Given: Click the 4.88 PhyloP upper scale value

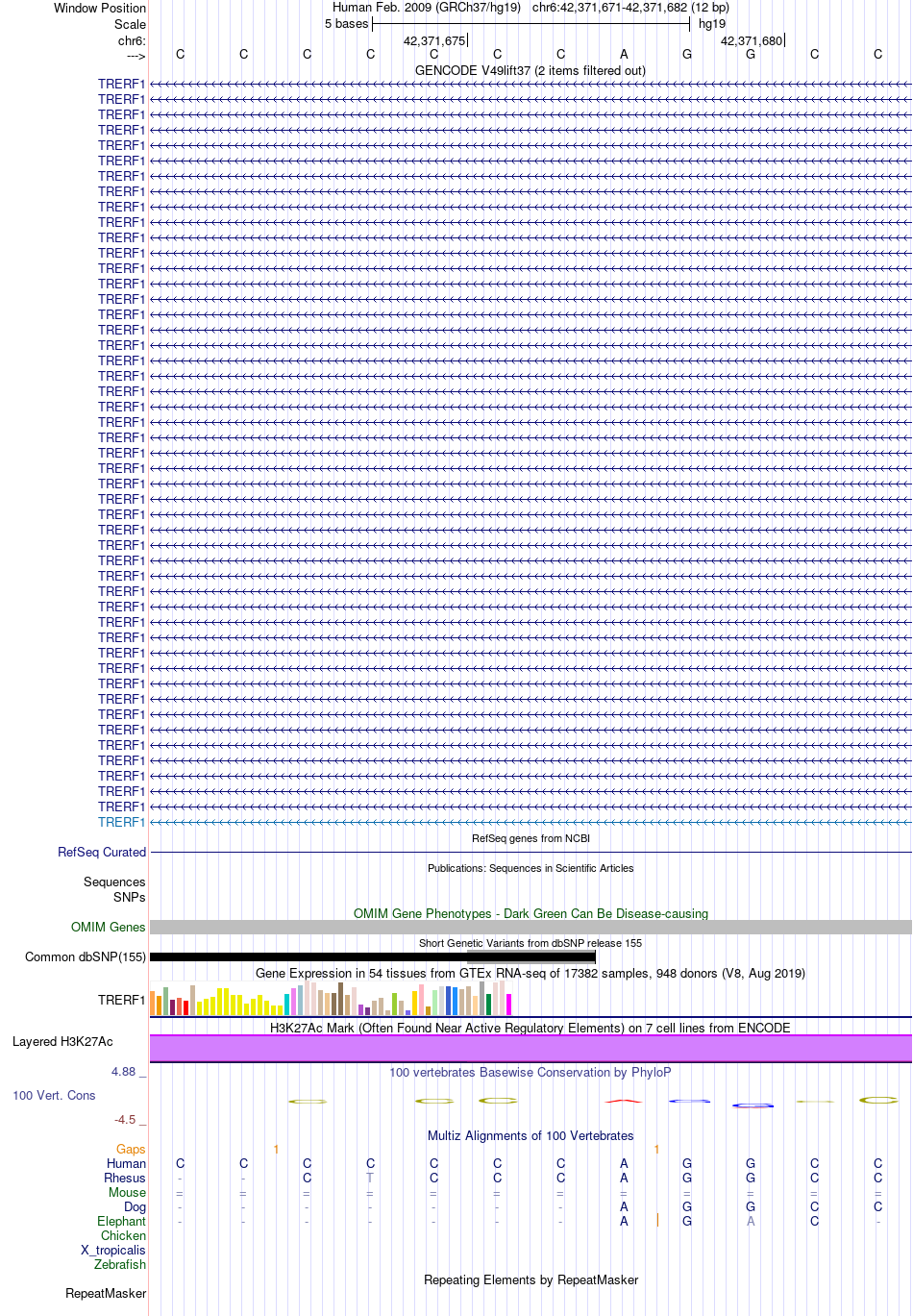Looking at the screenshot, I should (123, 1071).
